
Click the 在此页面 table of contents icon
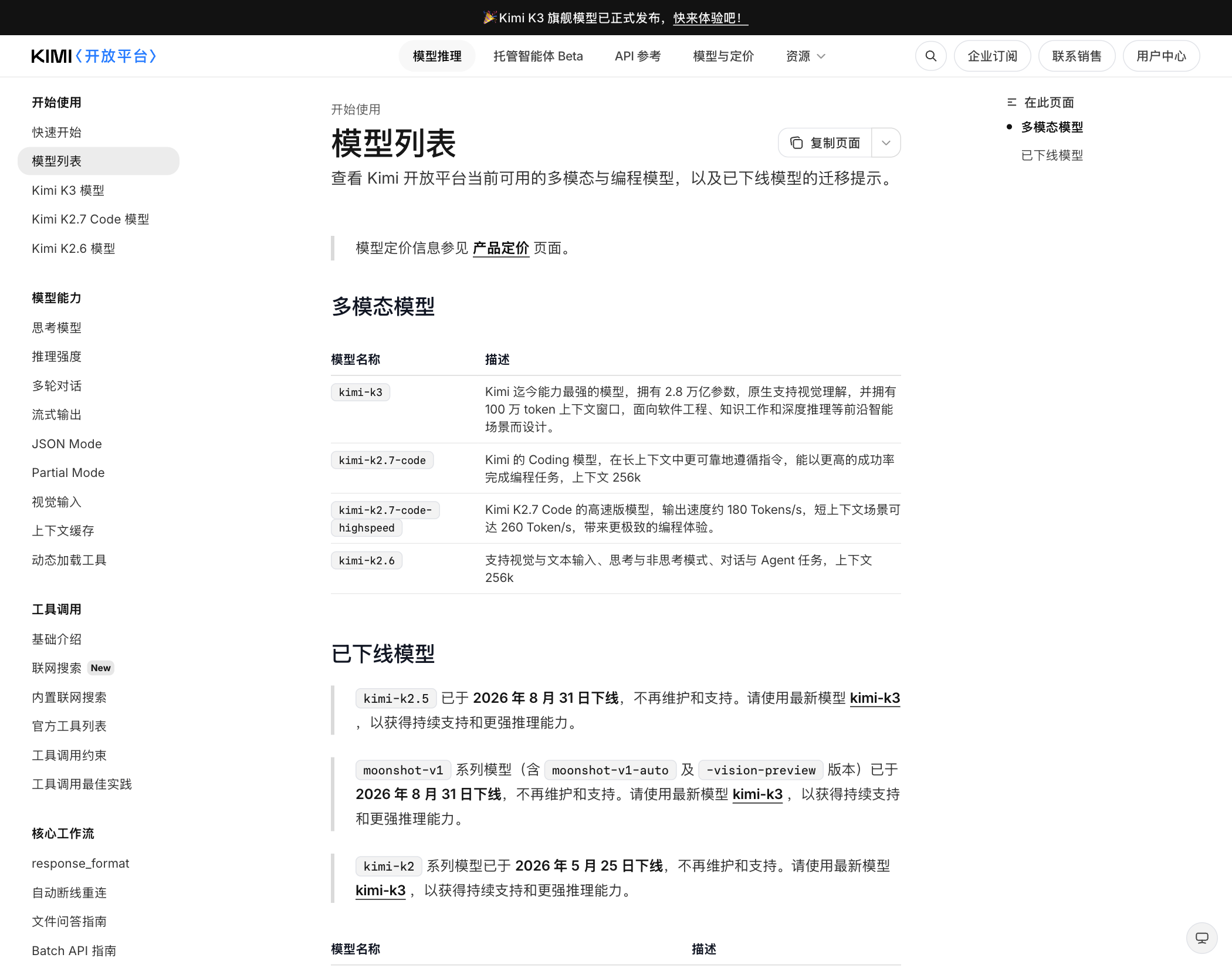1011,102
